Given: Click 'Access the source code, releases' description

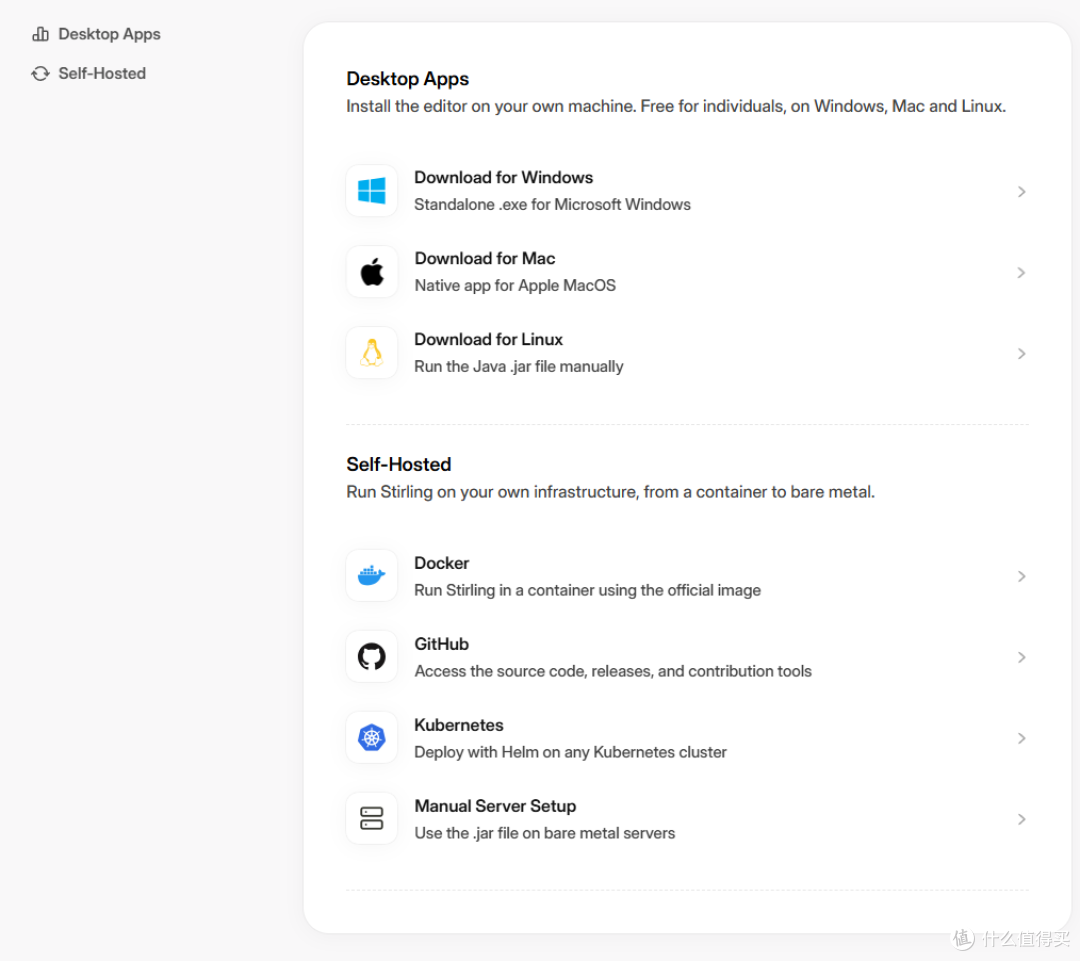Looking at the screenshot, I should coord(613,671).
